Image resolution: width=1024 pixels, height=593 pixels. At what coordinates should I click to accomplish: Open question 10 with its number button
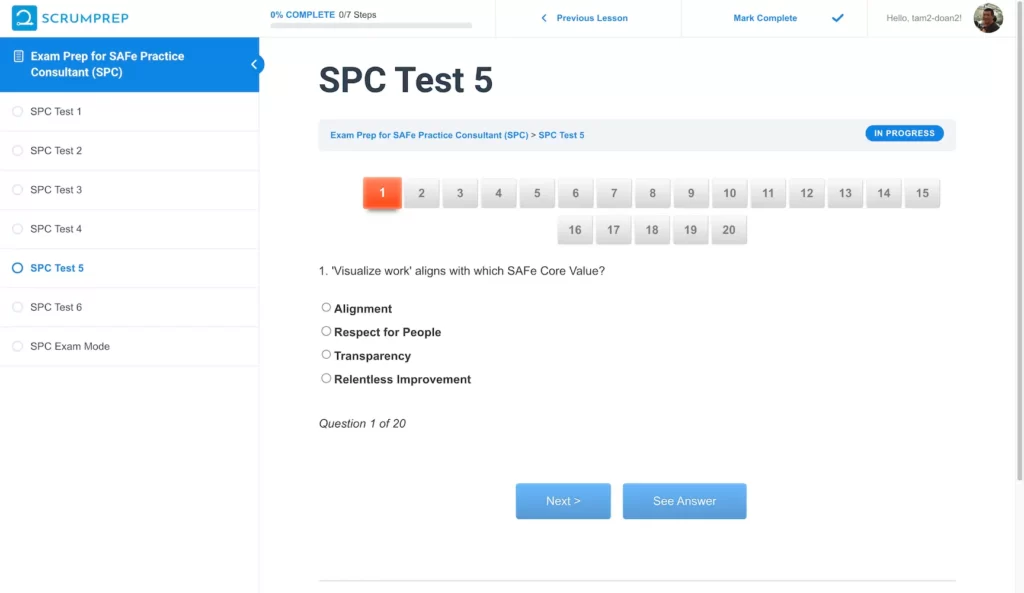point(729,193)
